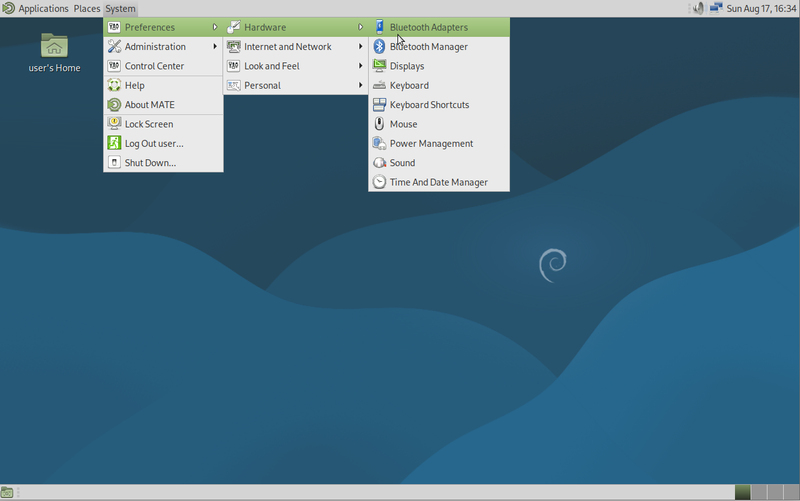Click the Bluetooth Manager icon
This screenshot has height=501, width=800.
[x=379, y=46]
